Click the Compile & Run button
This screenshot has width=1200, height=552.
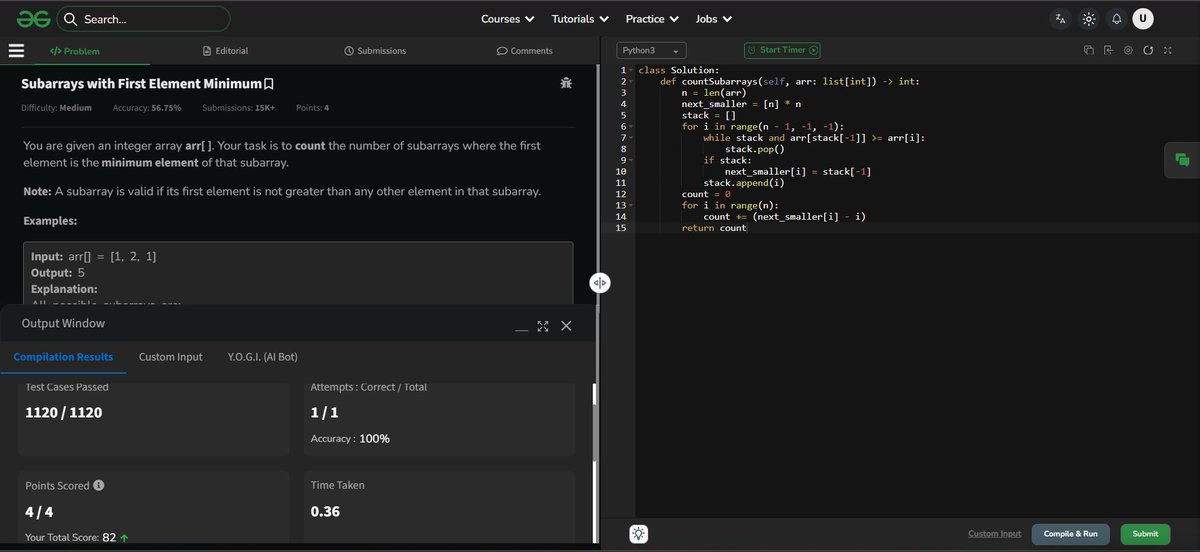pos(1071,534)
